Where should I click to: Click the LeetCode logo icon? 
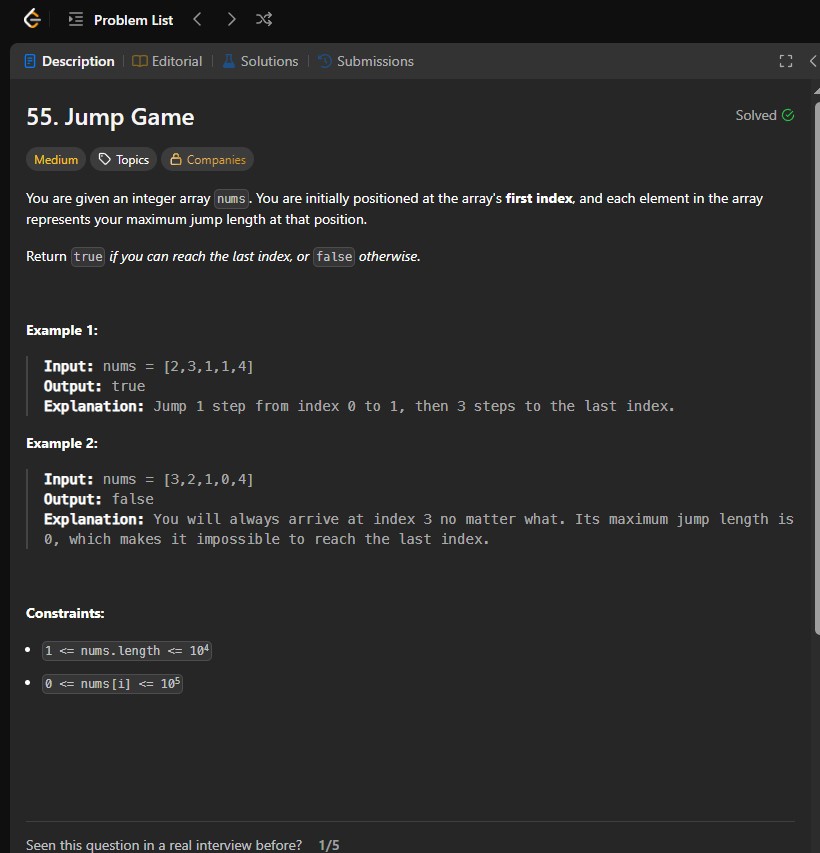click(32, 20)
